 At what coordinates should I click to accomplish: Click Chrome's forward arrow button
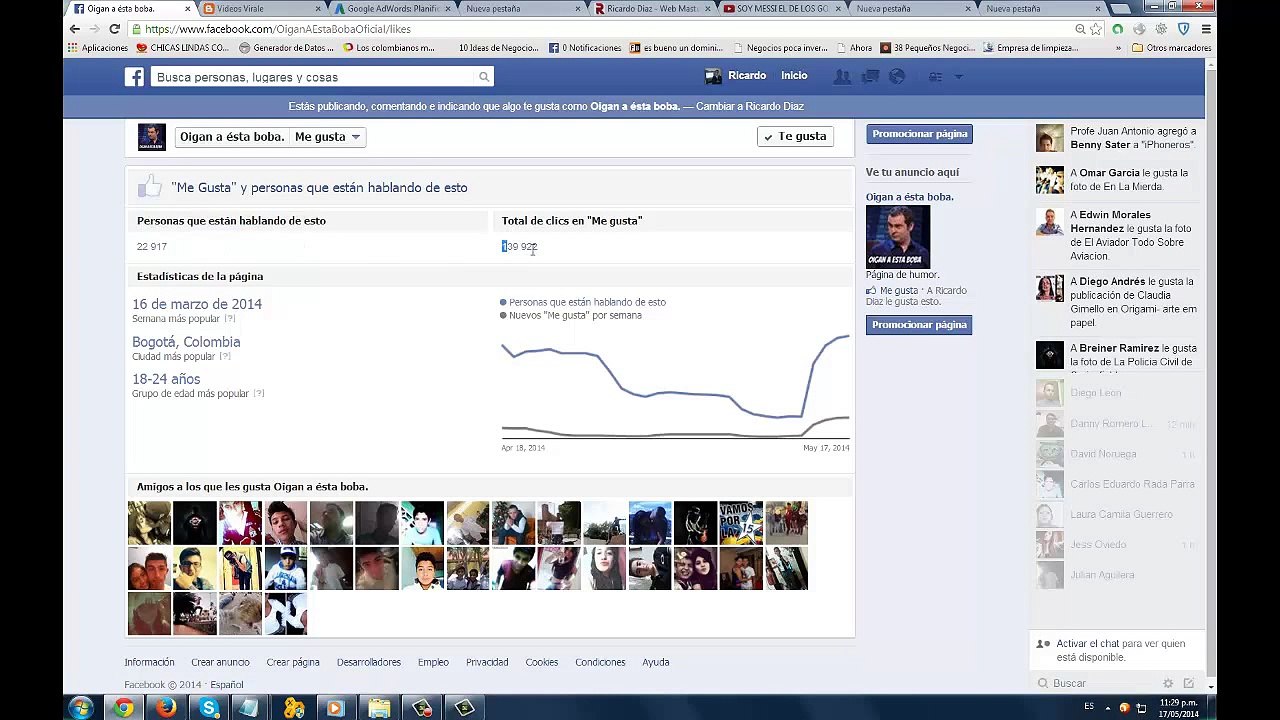pos(95,29)
